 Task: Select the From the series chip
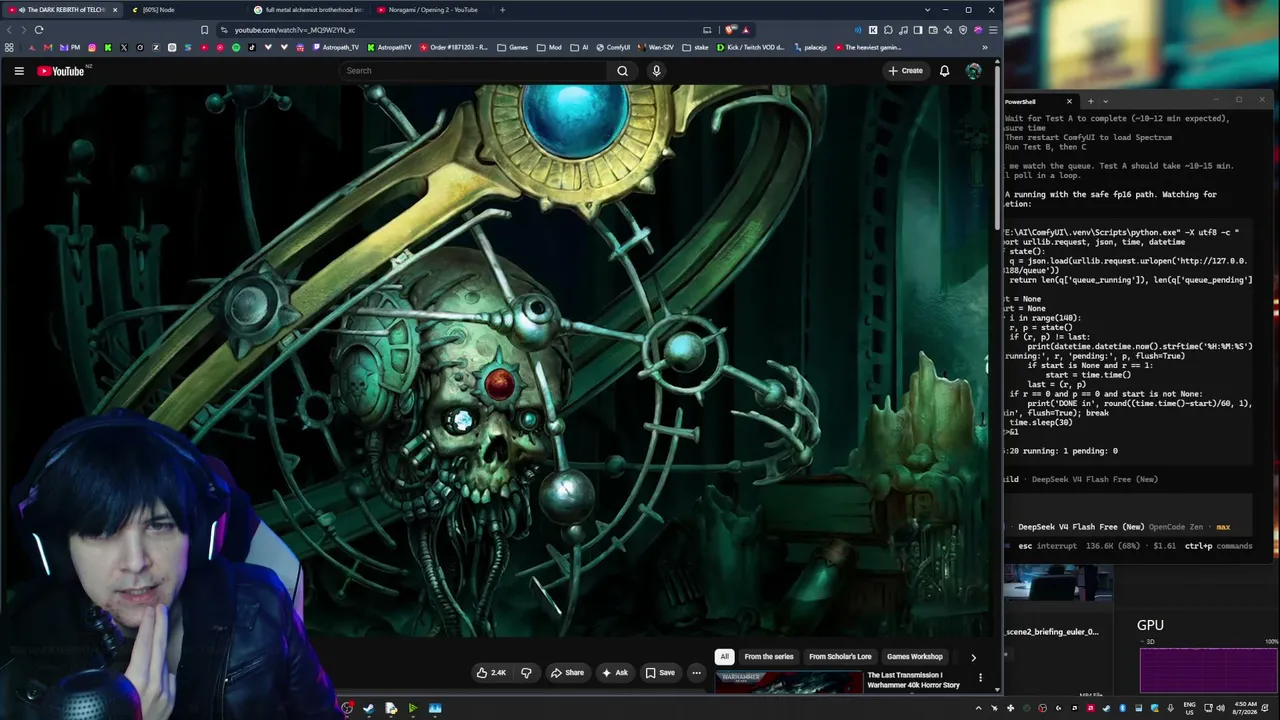click(x=769, y=657)
